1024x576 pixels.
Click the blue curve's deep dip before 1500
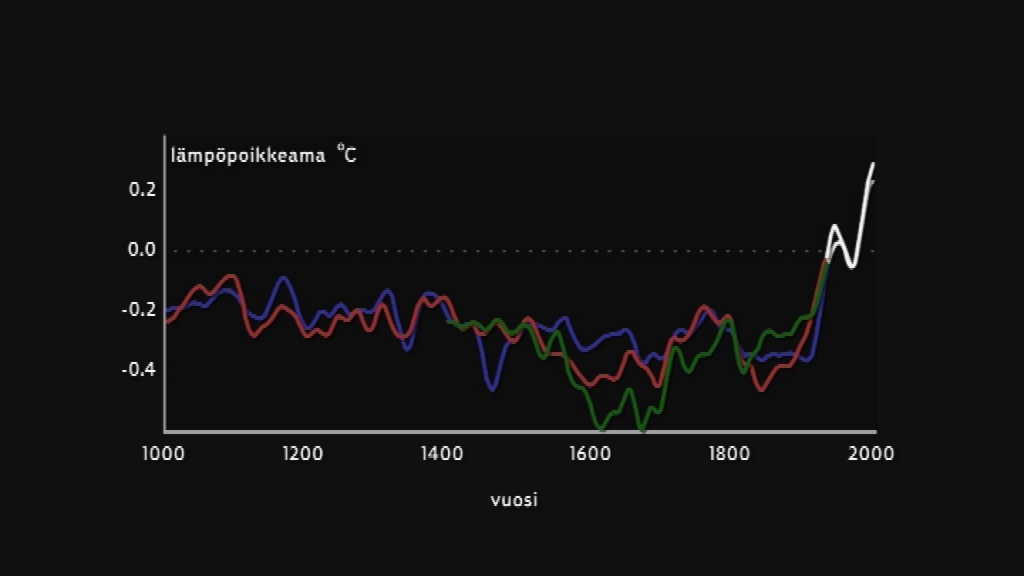tap(491, 388)
